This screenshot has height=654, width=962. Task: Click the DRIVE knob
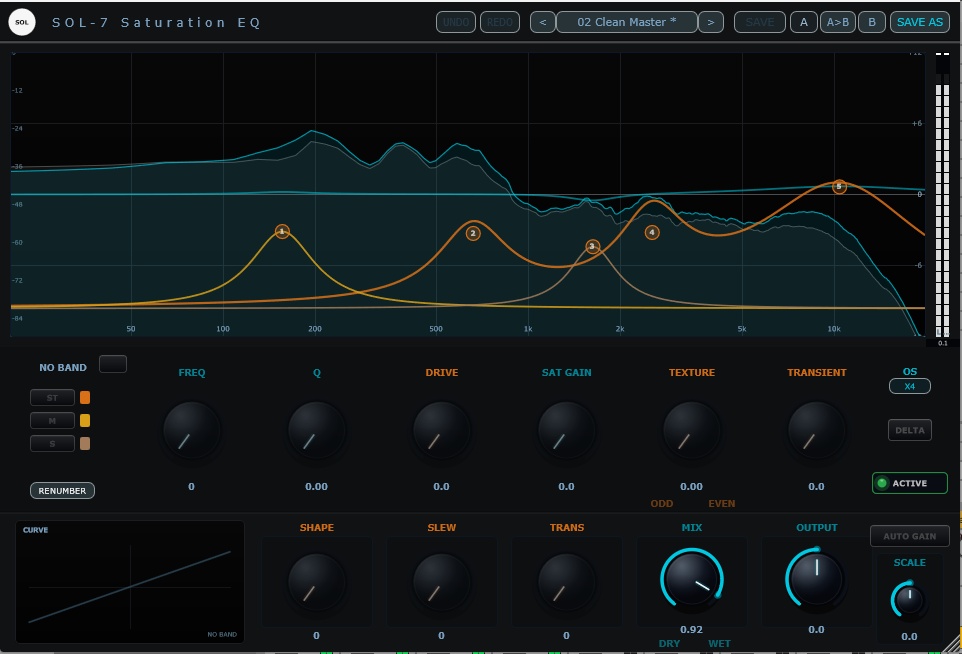(442, 431)
